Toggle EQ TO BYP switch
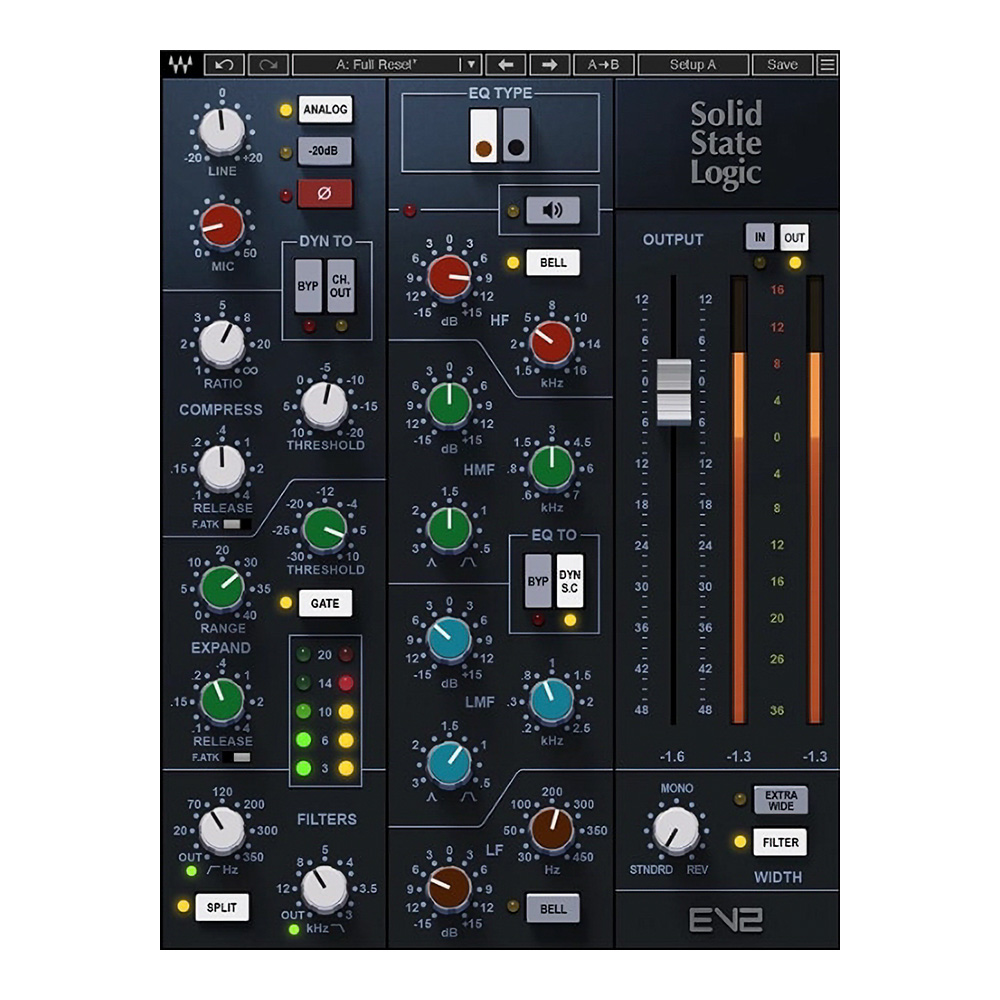The width and height of the screenshot is (1000, 1000). [538, 580]
